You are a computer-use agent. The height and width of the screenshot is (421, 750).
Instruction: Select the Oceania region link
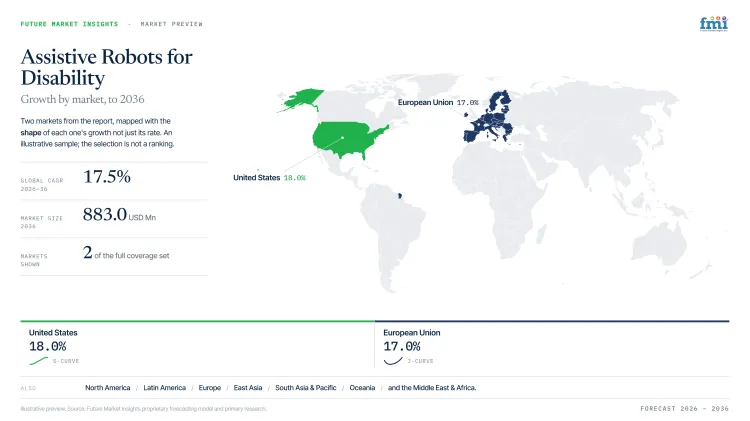[x=362, y=388]
